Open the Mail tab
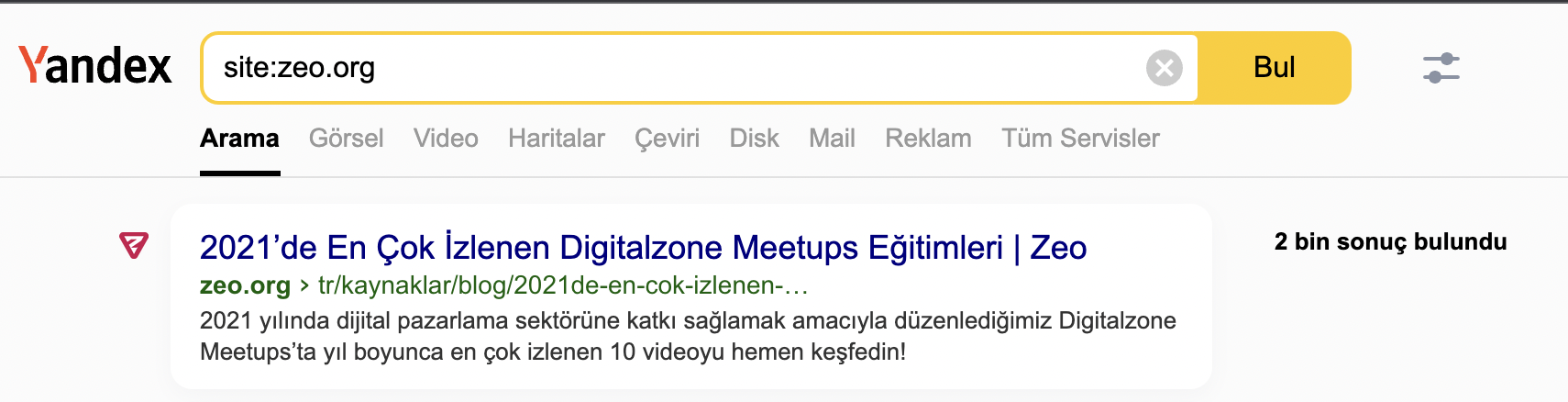The height and width of the screenshot is (402, 1568). pyautogui.click(x=832, y=139)
